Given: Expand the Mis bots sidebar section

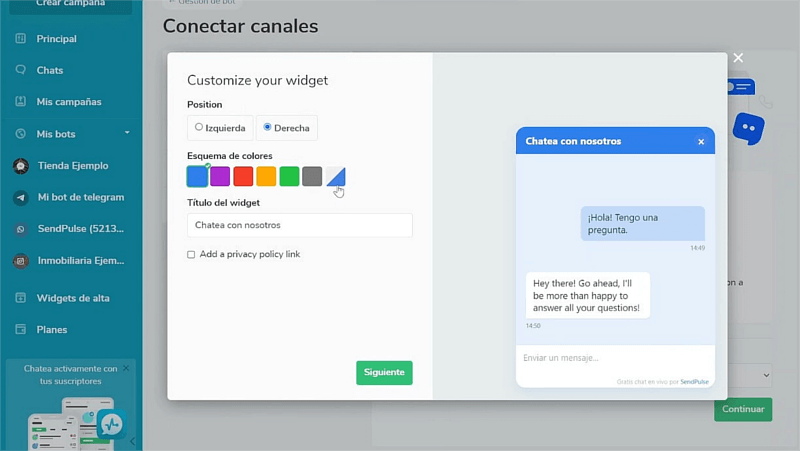Looking at the screenshot, I should pos(127,133).
